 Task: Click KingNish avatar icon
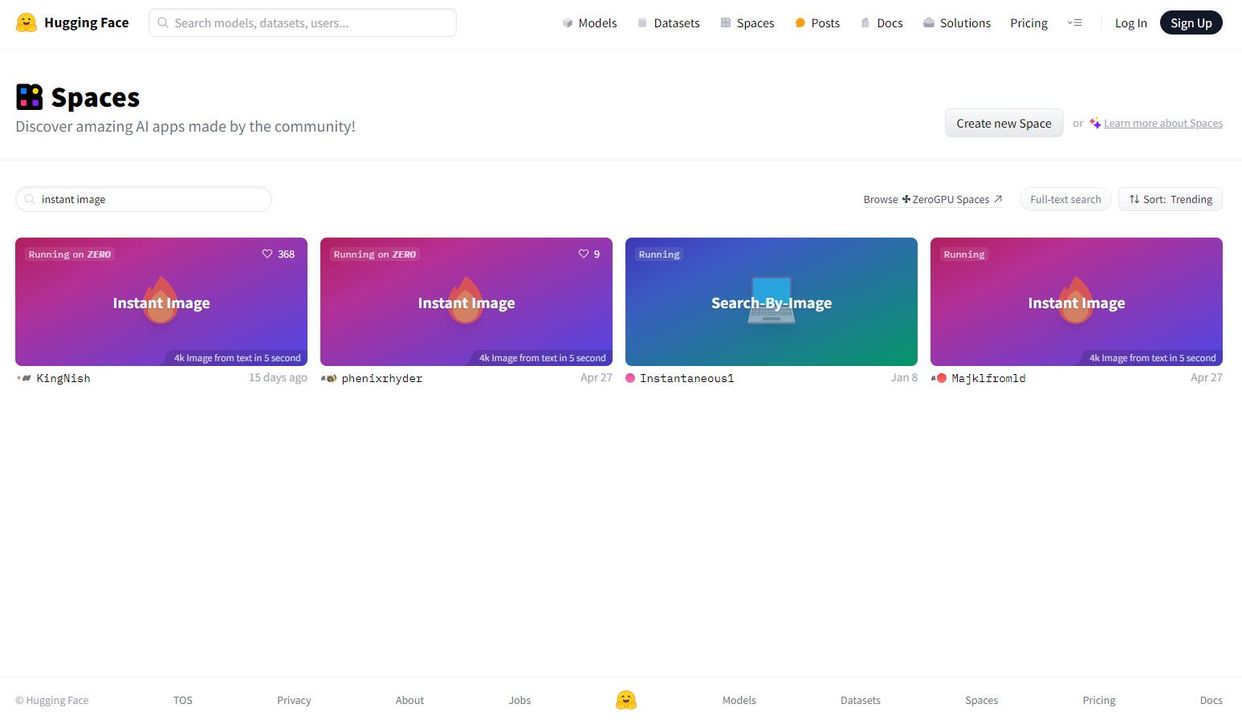(25, 378)
